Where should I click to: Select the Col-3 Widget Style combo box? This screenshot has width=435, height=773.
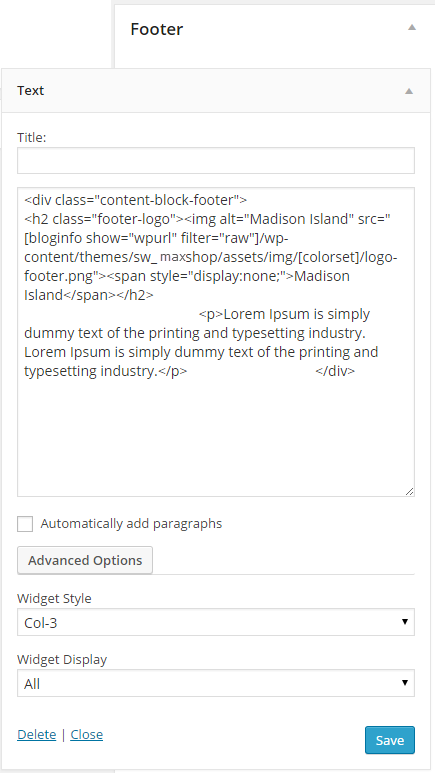[x=216, y=622]
